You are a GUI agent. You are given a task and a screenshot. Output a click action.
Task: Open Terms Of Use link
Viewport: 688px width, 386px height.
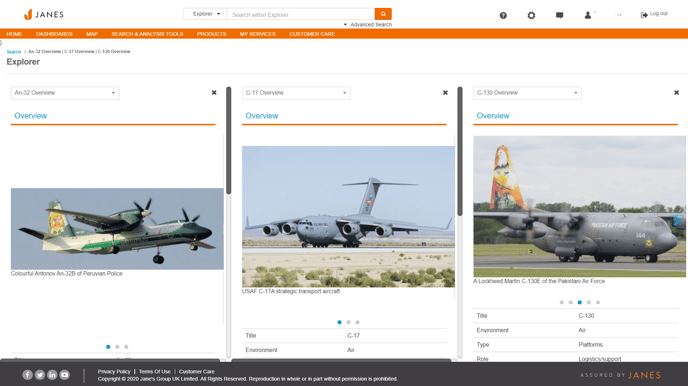[154, 372]
